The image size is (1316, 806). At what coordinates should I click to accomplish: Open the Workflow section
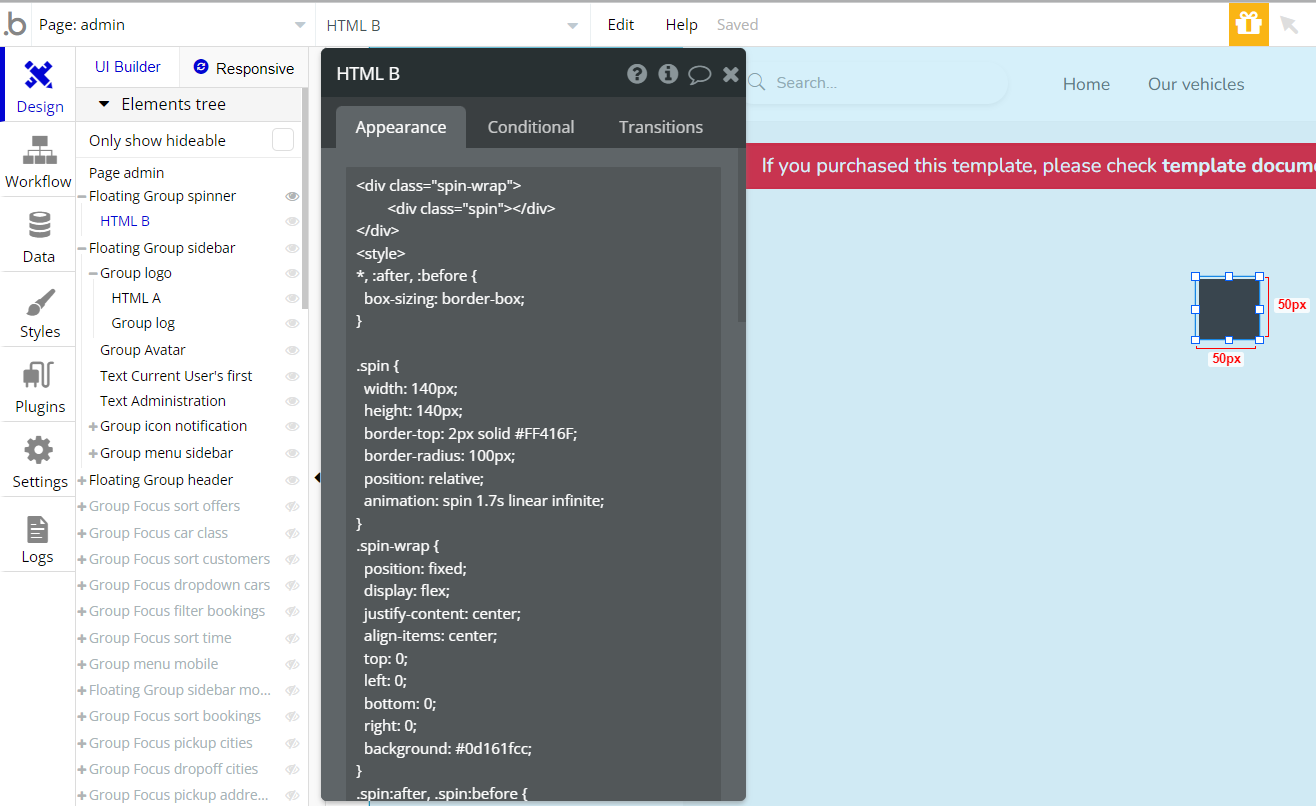[x=39, y=161]
